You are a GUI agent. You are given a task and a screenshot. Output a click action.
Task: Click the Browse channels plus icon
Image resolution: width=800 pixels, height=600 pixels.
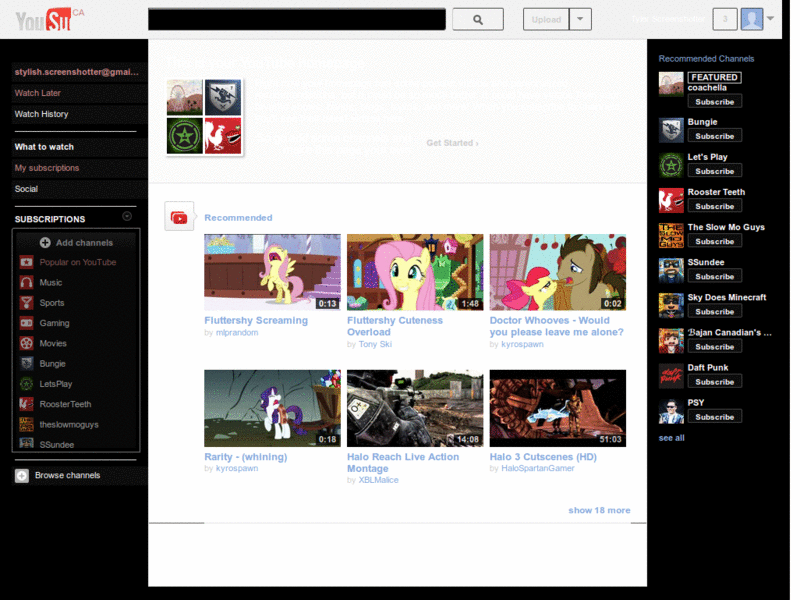pos(22,476)
